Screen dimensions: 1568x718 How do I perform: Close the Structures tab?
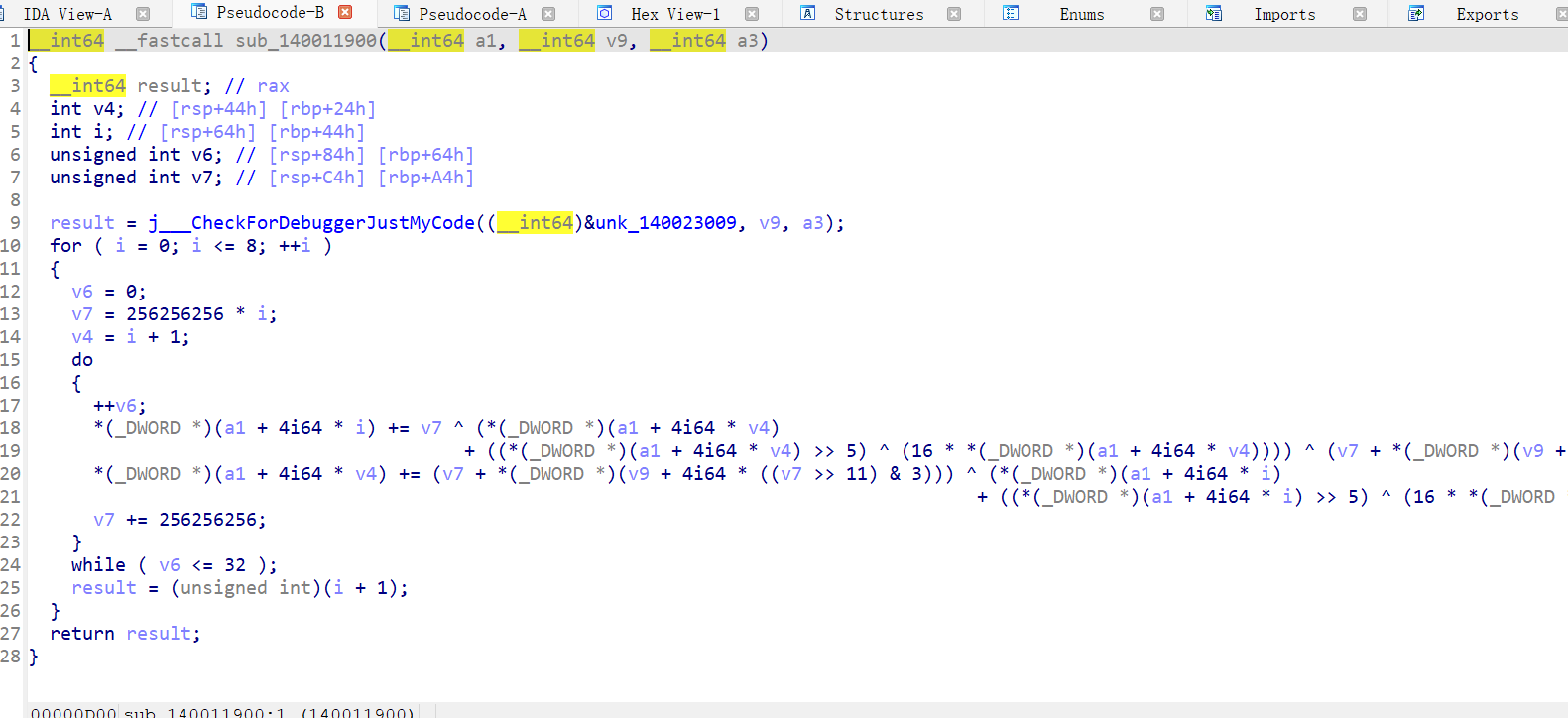954,14
